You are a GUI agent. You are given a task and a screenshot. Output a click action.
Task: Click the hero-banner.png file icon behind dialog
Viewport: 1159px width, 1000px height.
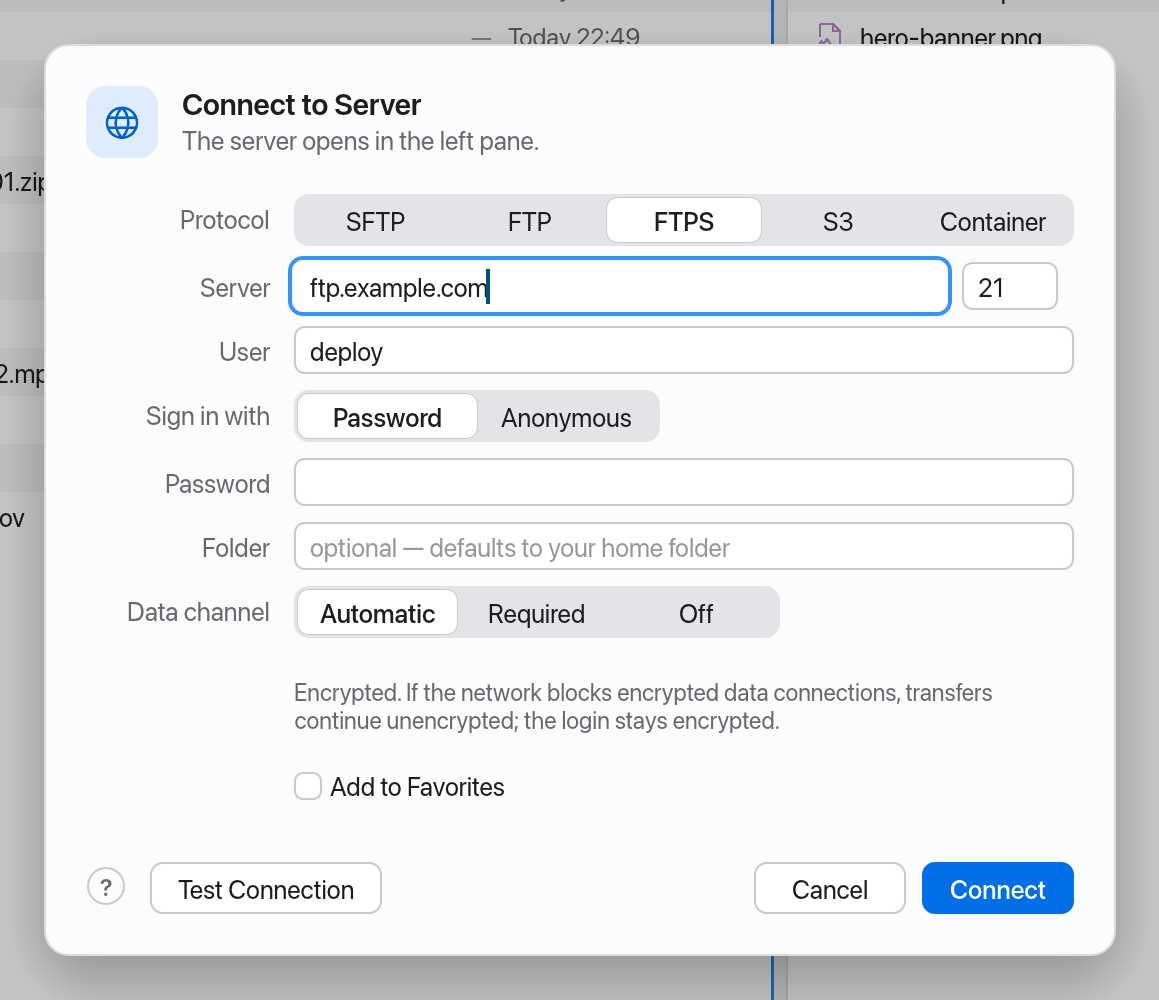click(x=829, y=34)
